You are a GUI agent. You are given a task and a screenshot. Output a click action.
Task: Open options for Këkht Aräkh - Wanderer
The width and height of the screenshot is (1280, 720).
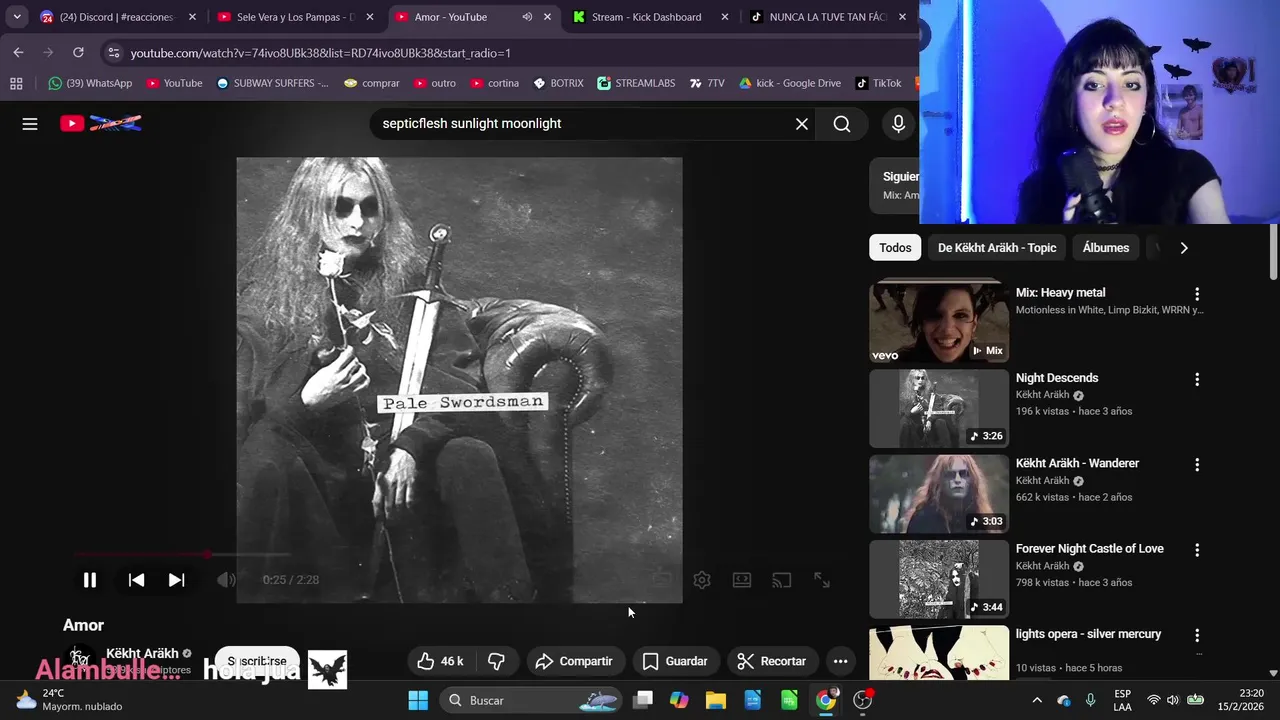(1197, 465)
